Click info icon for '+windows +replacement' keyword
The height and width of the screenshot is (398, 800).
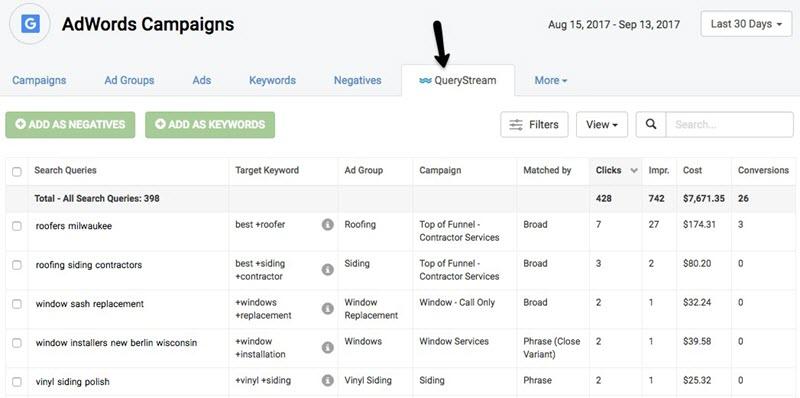(x=328, y=309)
